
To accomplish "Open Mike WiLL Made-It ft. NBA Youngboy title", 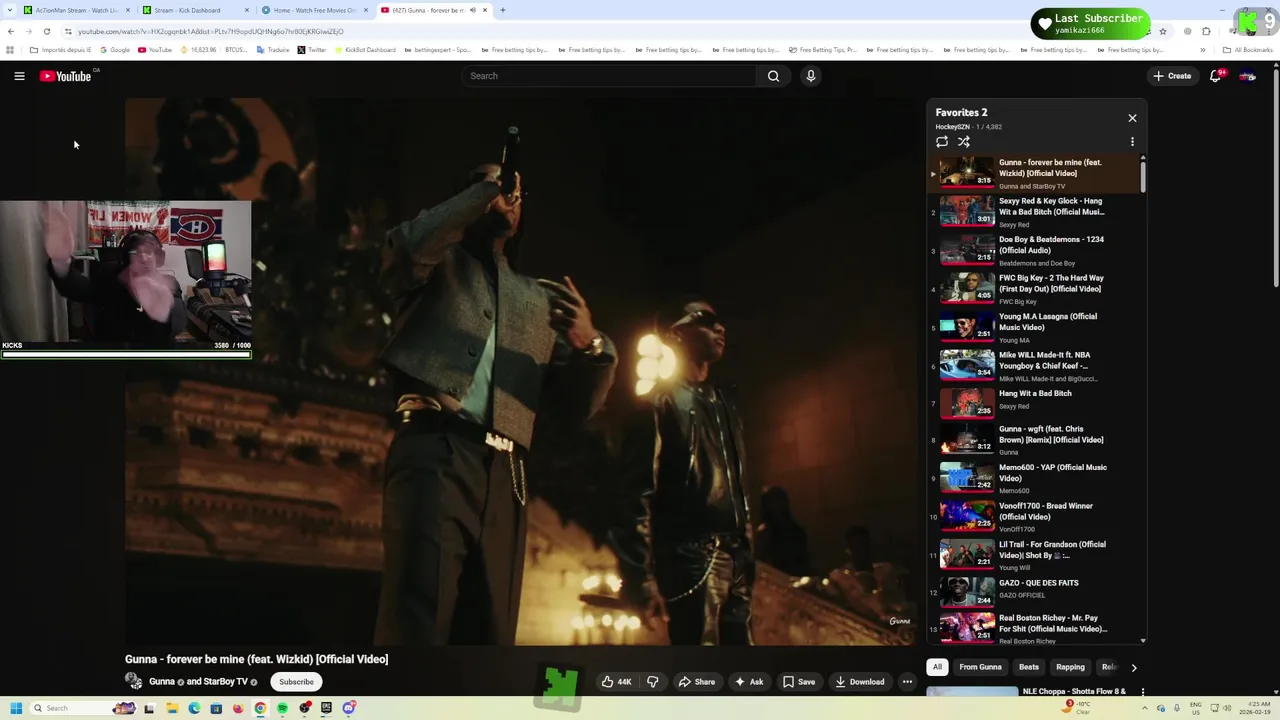I will (1045, 360).
